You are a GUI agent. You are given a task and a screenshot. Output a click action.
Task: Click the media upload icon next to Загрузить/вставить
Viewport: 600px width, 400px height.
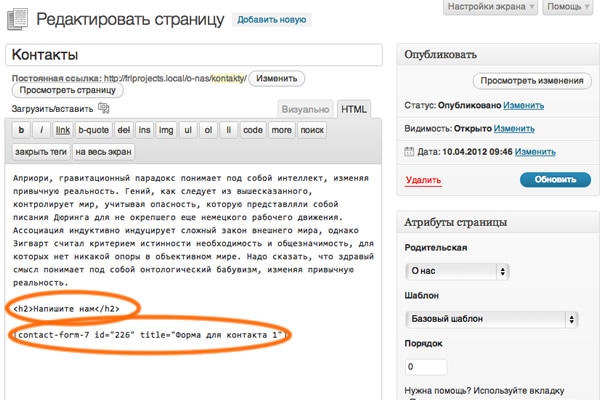[104, 108]
